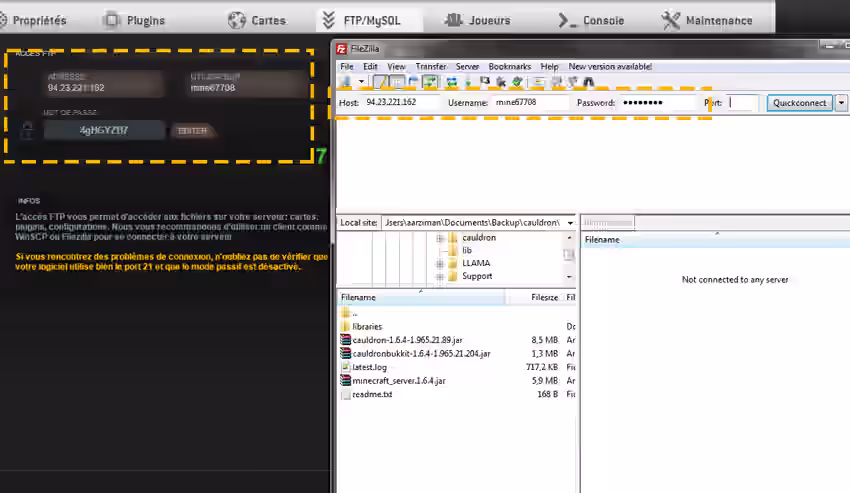Open the Bookmarks menu
The width and height of the screenshot is (850, 493).
coord(510,67)
